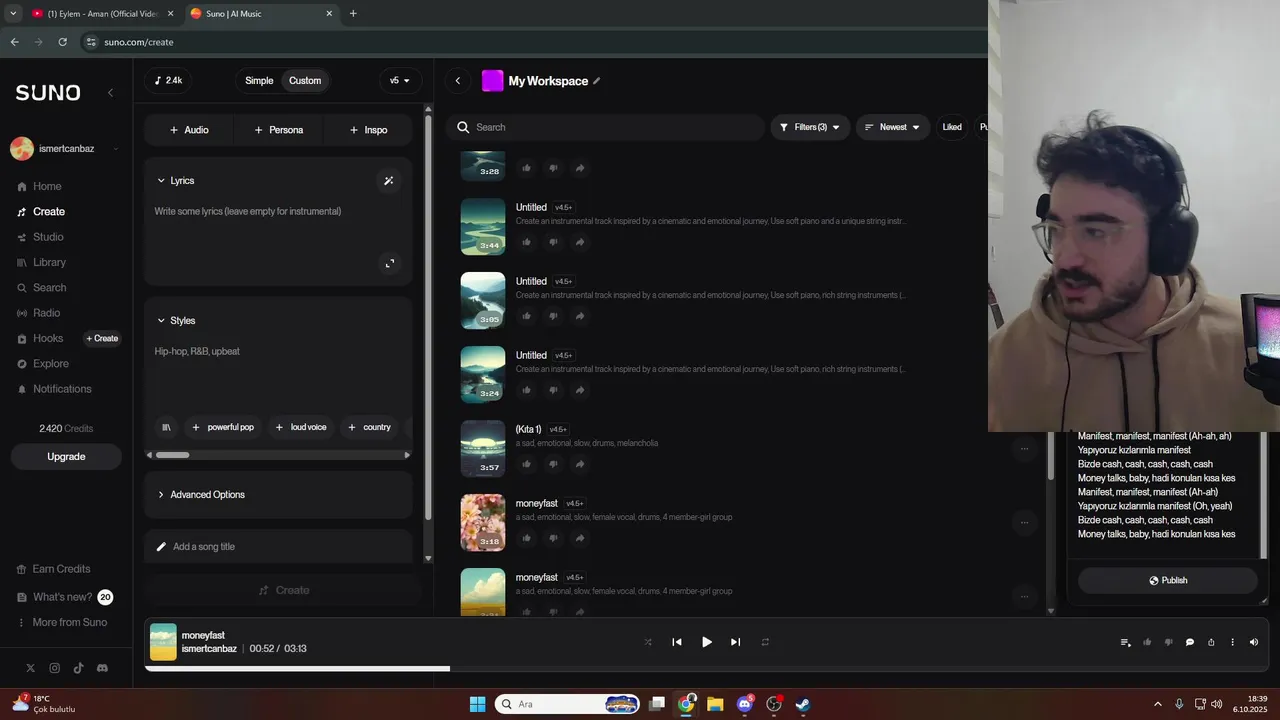Toggle shuffle in the player
Screen dimensions: 1280x720
[648, 642]
